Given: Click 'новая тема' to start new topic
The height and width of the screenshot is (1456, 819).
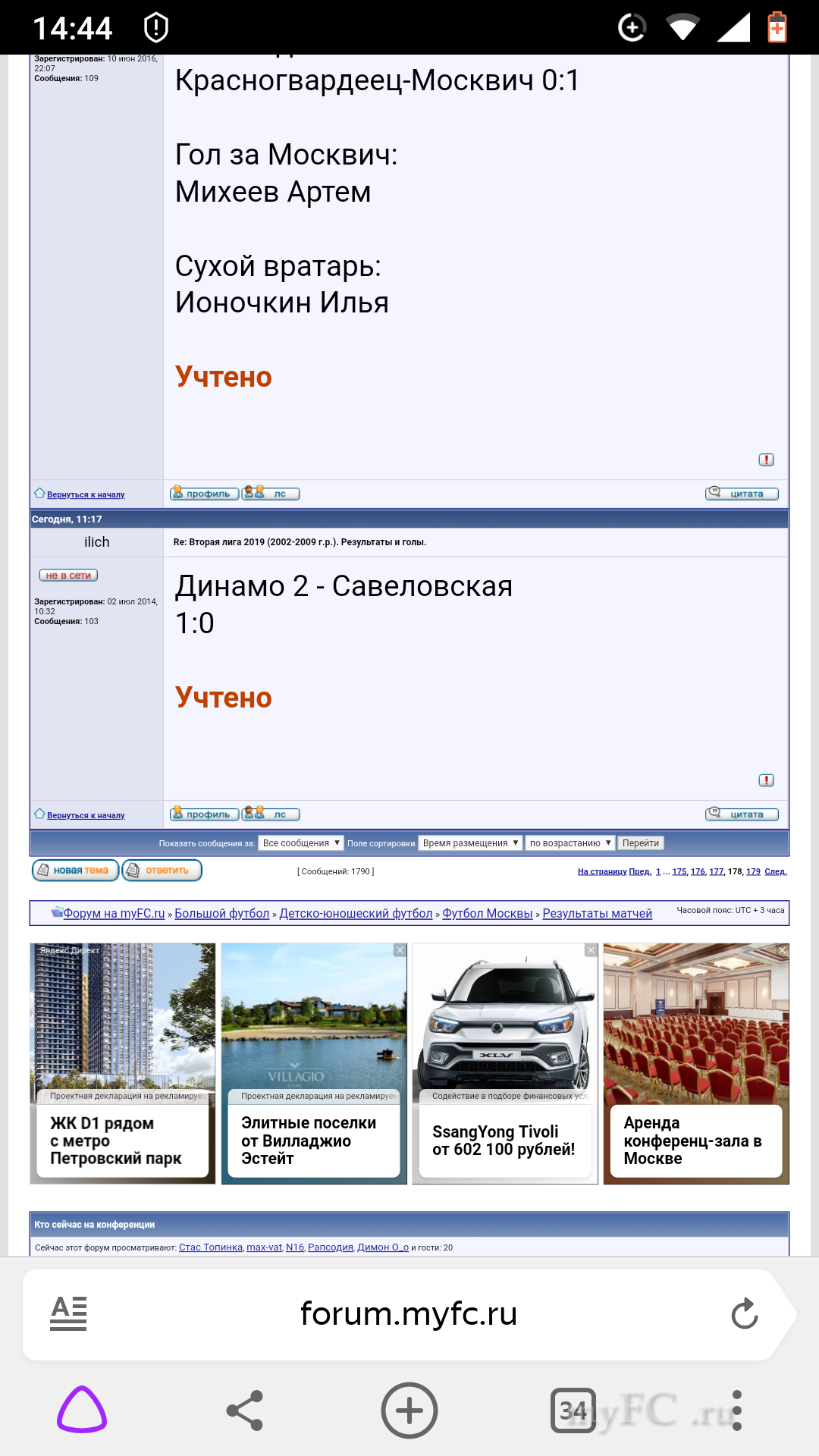Looking at the screenshot, I should [75, 871].
